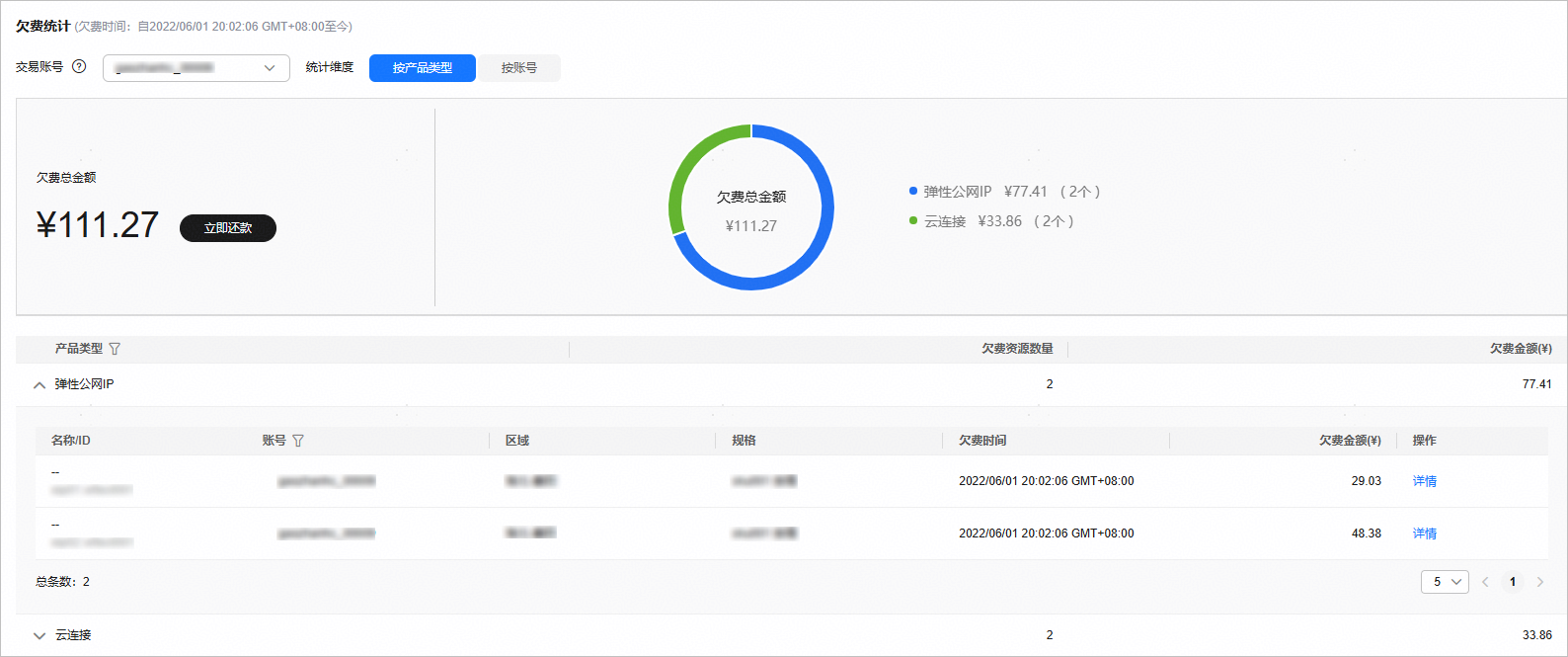This screenshot has height=657, width=1568.
Task: Click filter icon next to 产品类型
Action: point(115,349)
